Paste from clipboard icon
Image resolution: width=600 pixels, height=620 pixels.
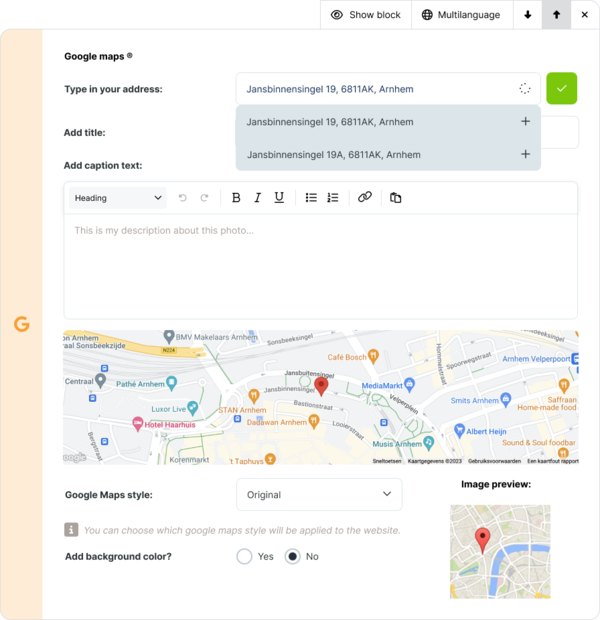point(396,198)
